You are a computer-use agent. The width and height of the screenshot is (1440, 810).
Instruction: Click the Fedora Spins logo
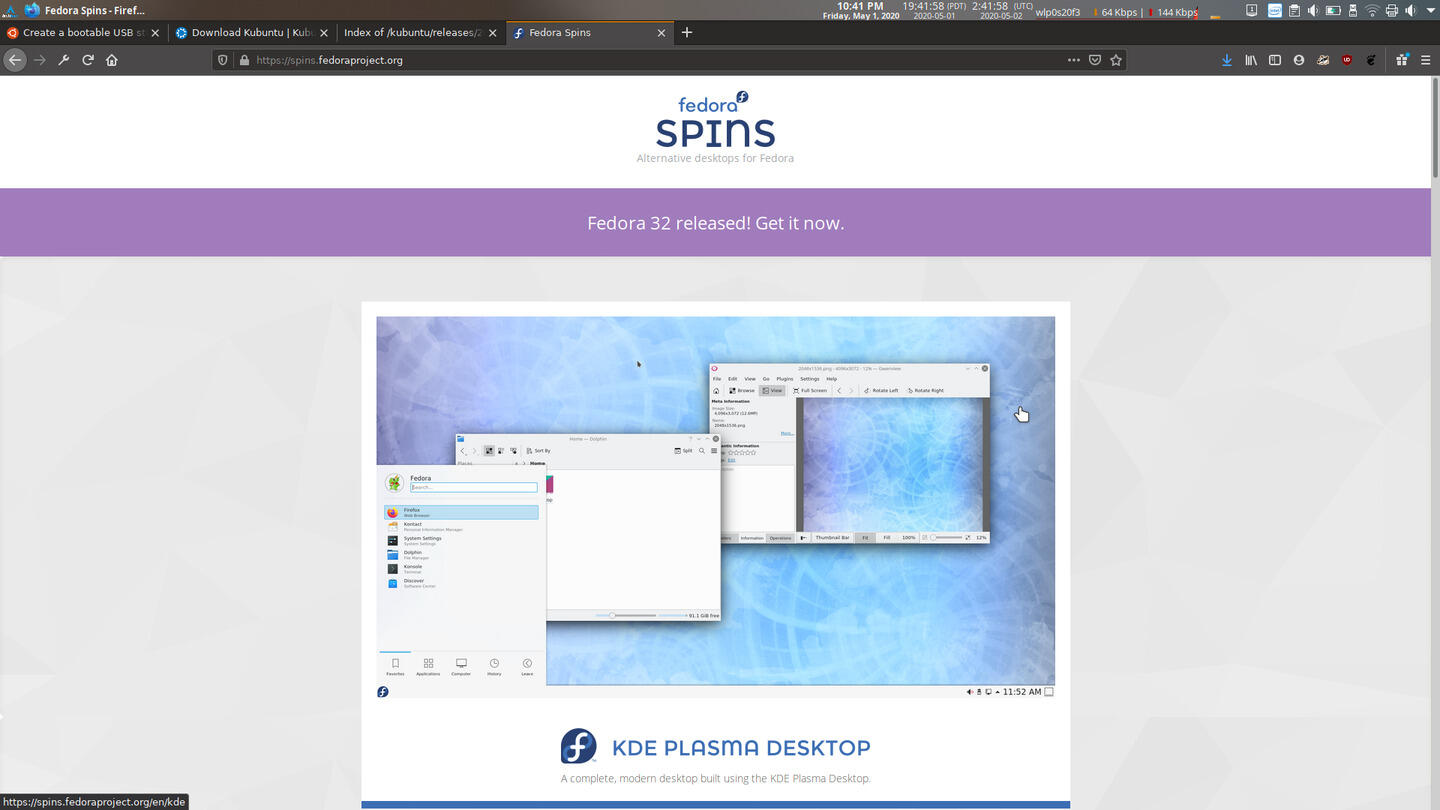pyautogui.click(x=715, y=119)
